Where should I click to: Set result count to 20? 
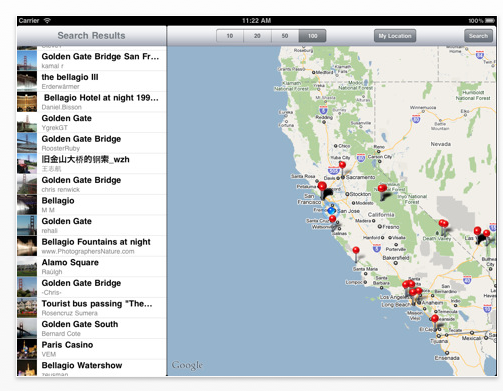point(257,36)
